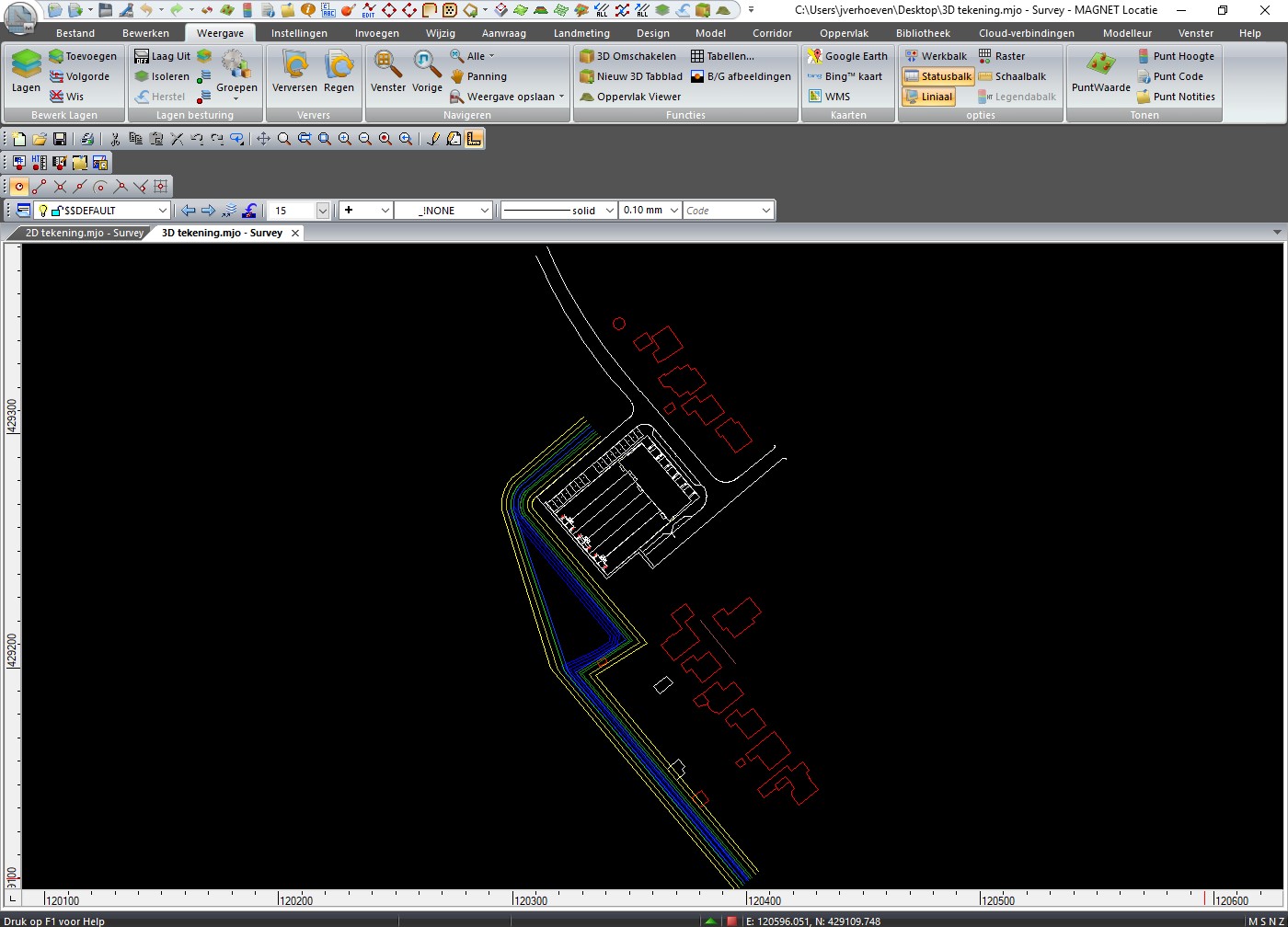This screenshot has height=927, width=1288.
Task: Open the Landmeting ribbon tab
Action: (x=581, y=33)
